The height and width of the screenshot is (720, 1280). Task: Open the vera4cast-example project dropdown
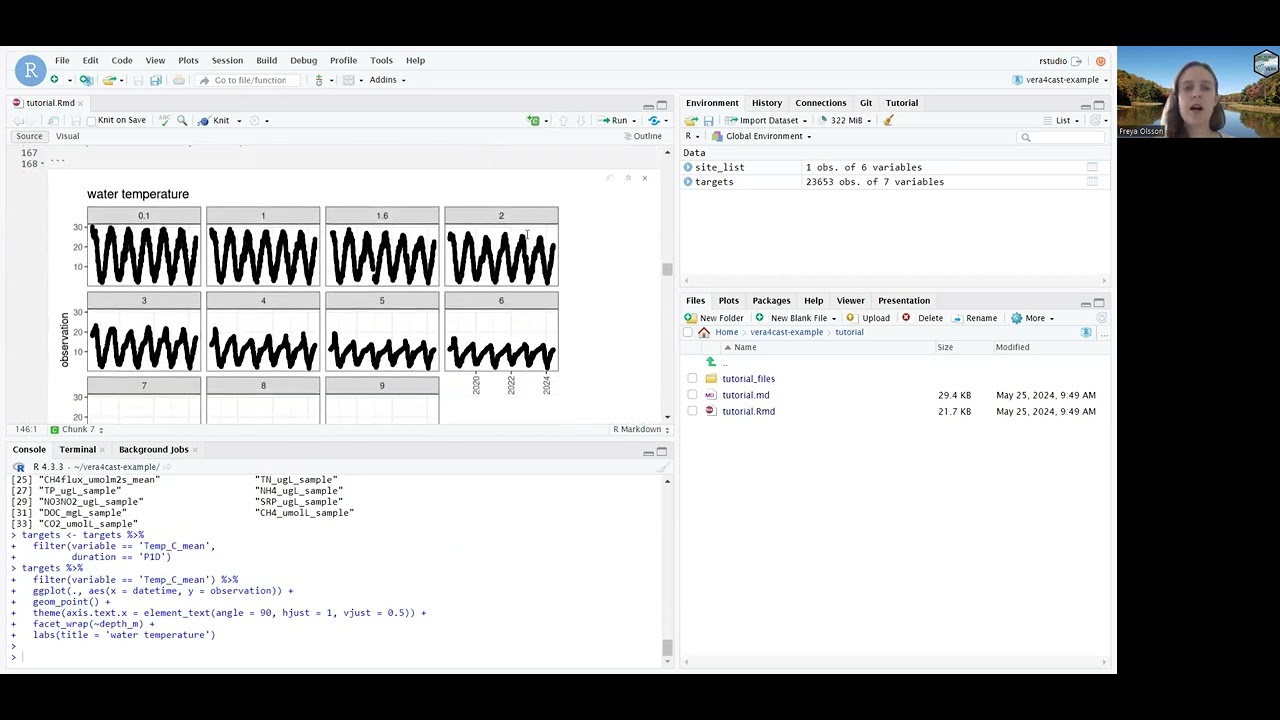point(1061,80)
